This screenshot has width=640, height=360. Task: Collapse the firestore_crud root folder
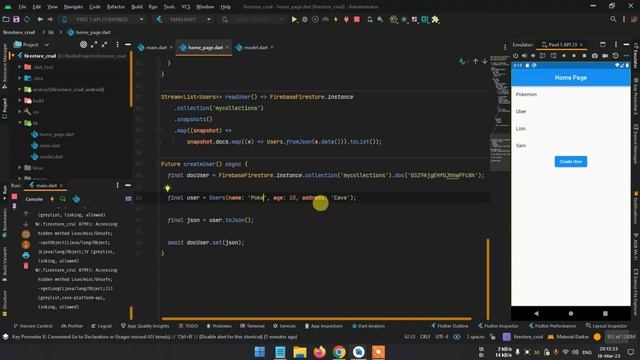[x=13, y=56]
